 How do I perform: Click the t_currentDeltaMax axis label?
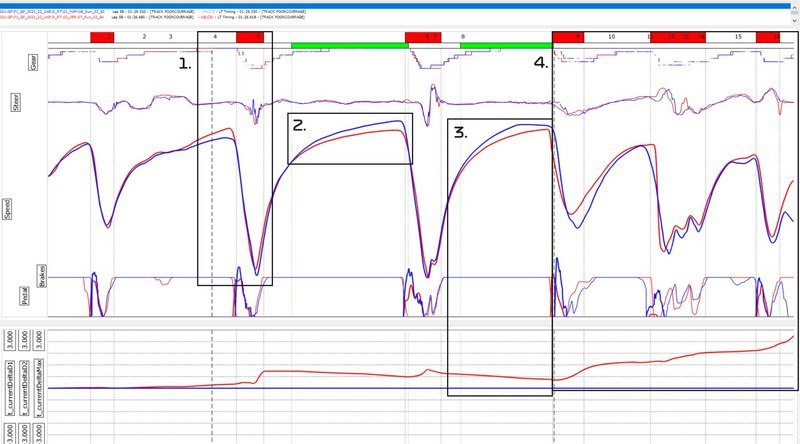[40, 385]
